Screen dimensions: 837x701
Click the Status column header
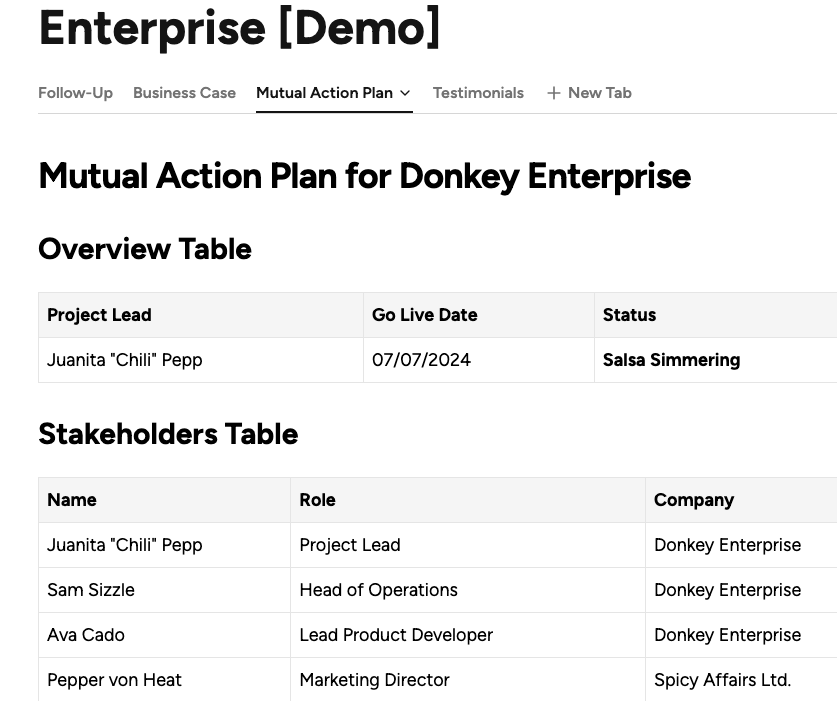[629, 315]
